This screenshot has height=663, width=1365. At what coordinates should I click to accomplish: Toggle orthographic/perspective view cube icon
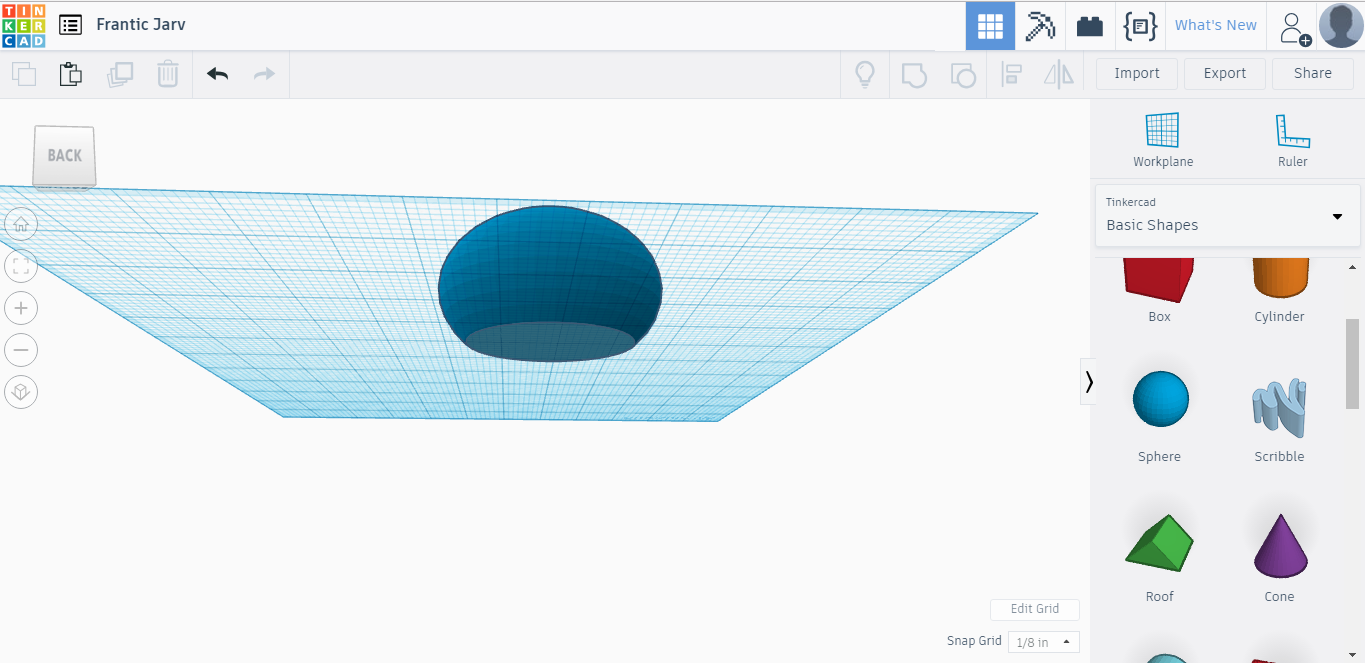(21, 391)
